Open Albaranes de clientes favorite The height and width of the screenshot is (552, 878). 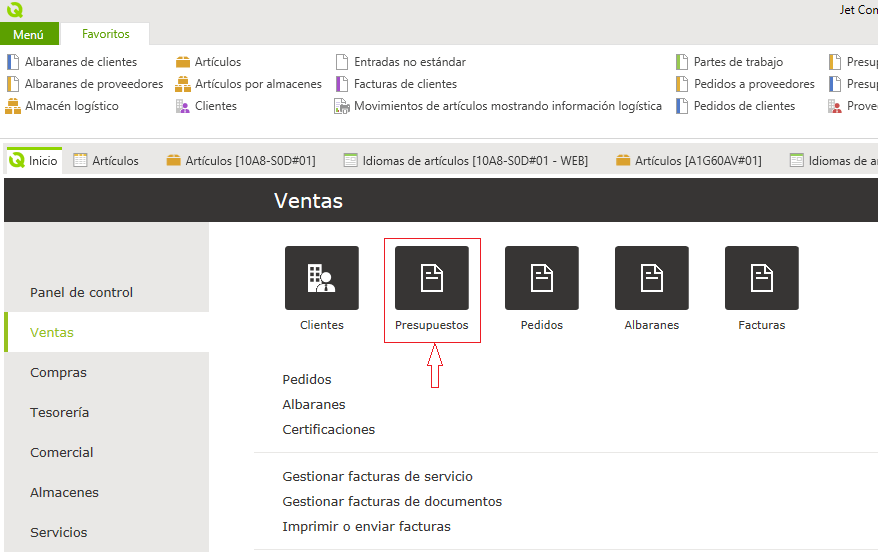72,62
